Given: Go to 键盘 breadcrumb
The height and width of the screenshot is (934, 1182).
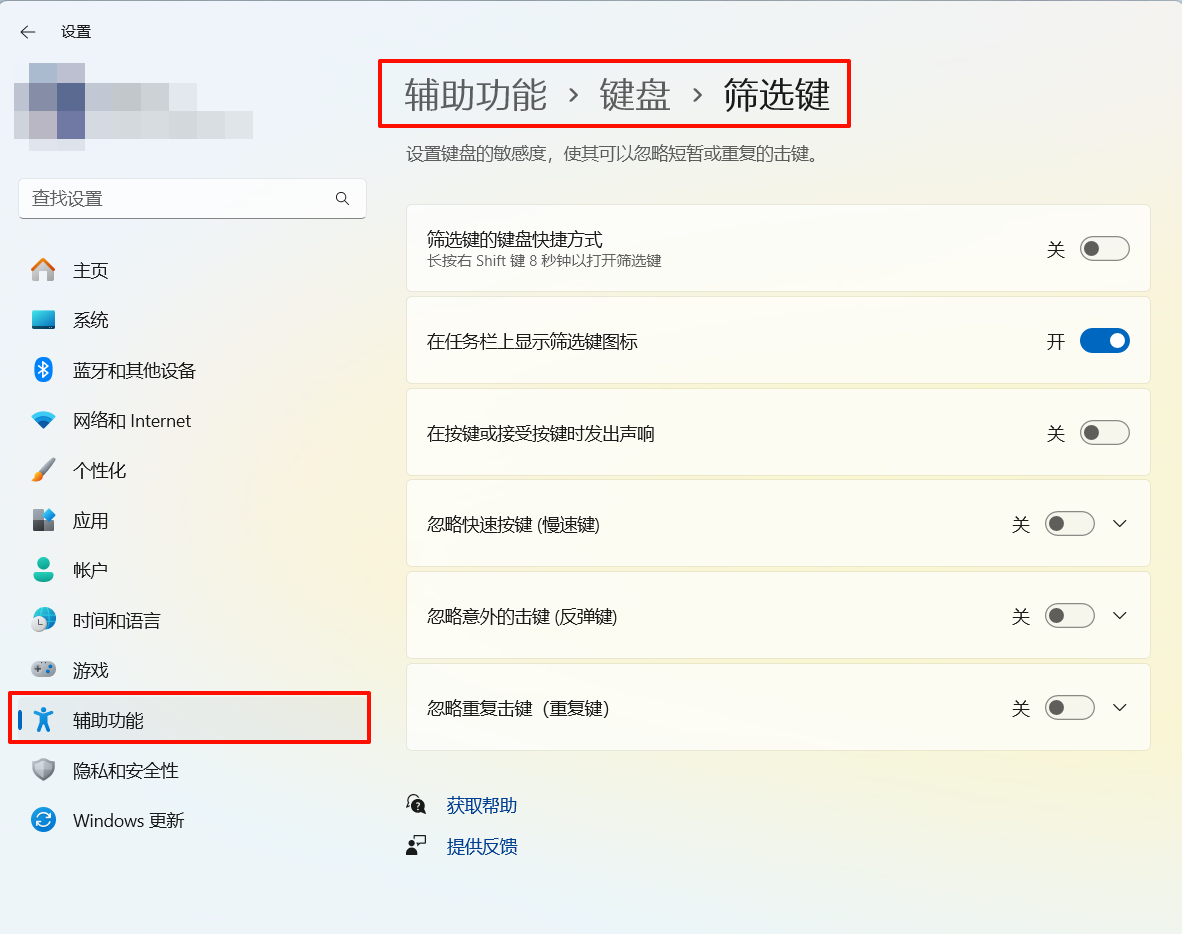Looking at the screenshot, I should click(635, 95).
